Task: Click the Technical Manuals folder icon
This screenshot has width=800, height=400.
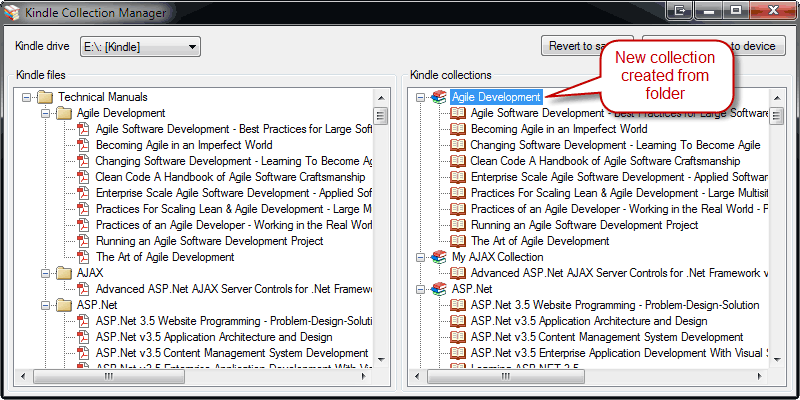Action: coord(44,97)
